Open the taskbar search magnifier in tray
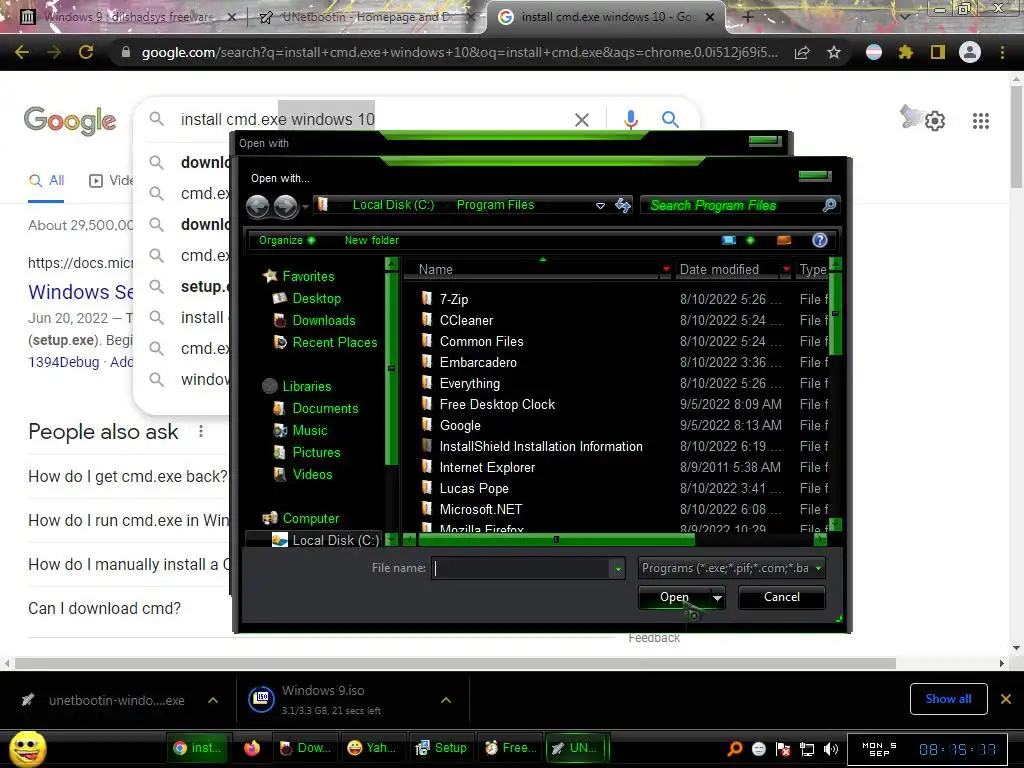 tap(735, 749)
